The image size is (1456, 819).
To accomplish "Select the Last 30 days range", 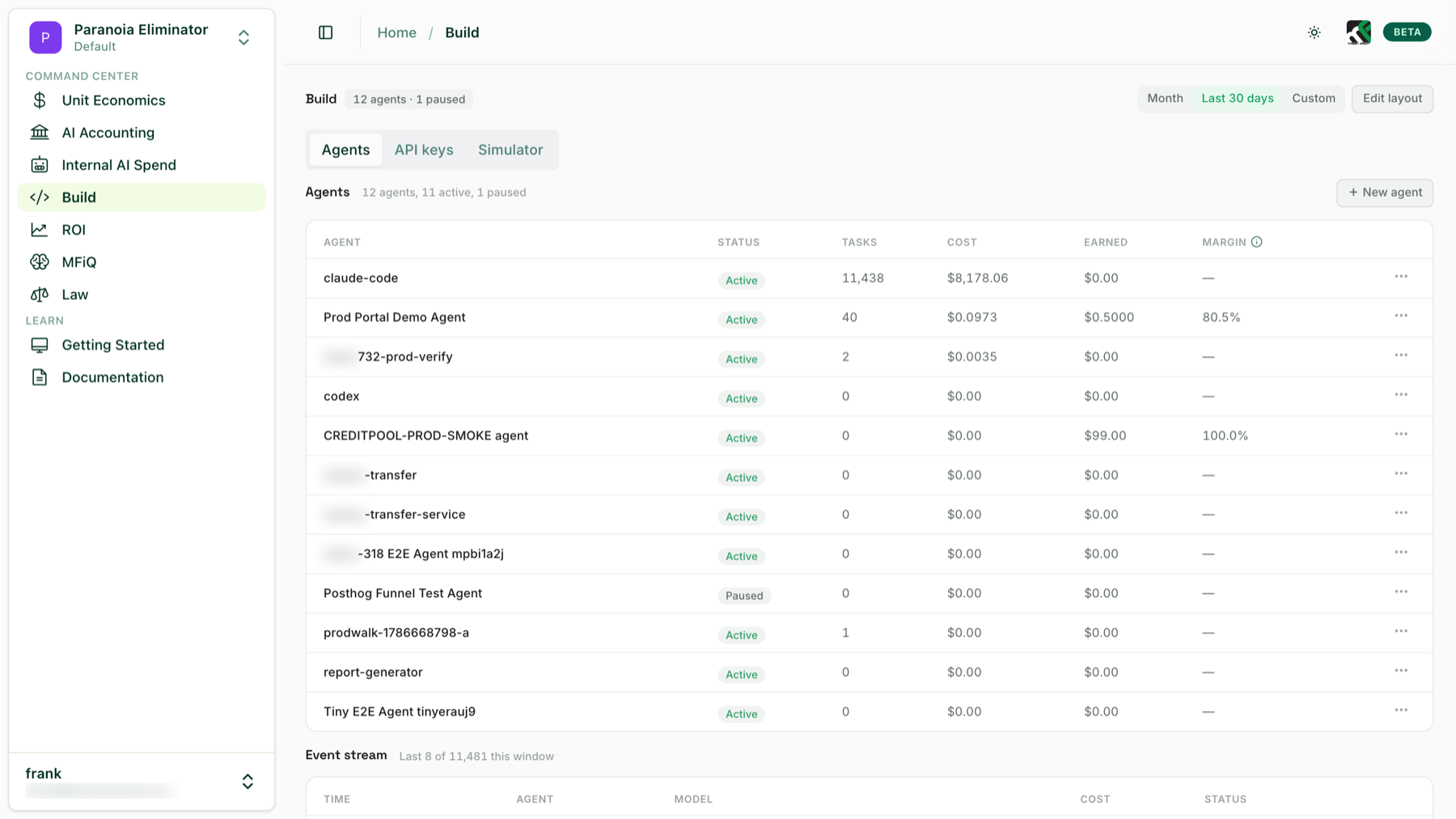I will pos(1238,99).
